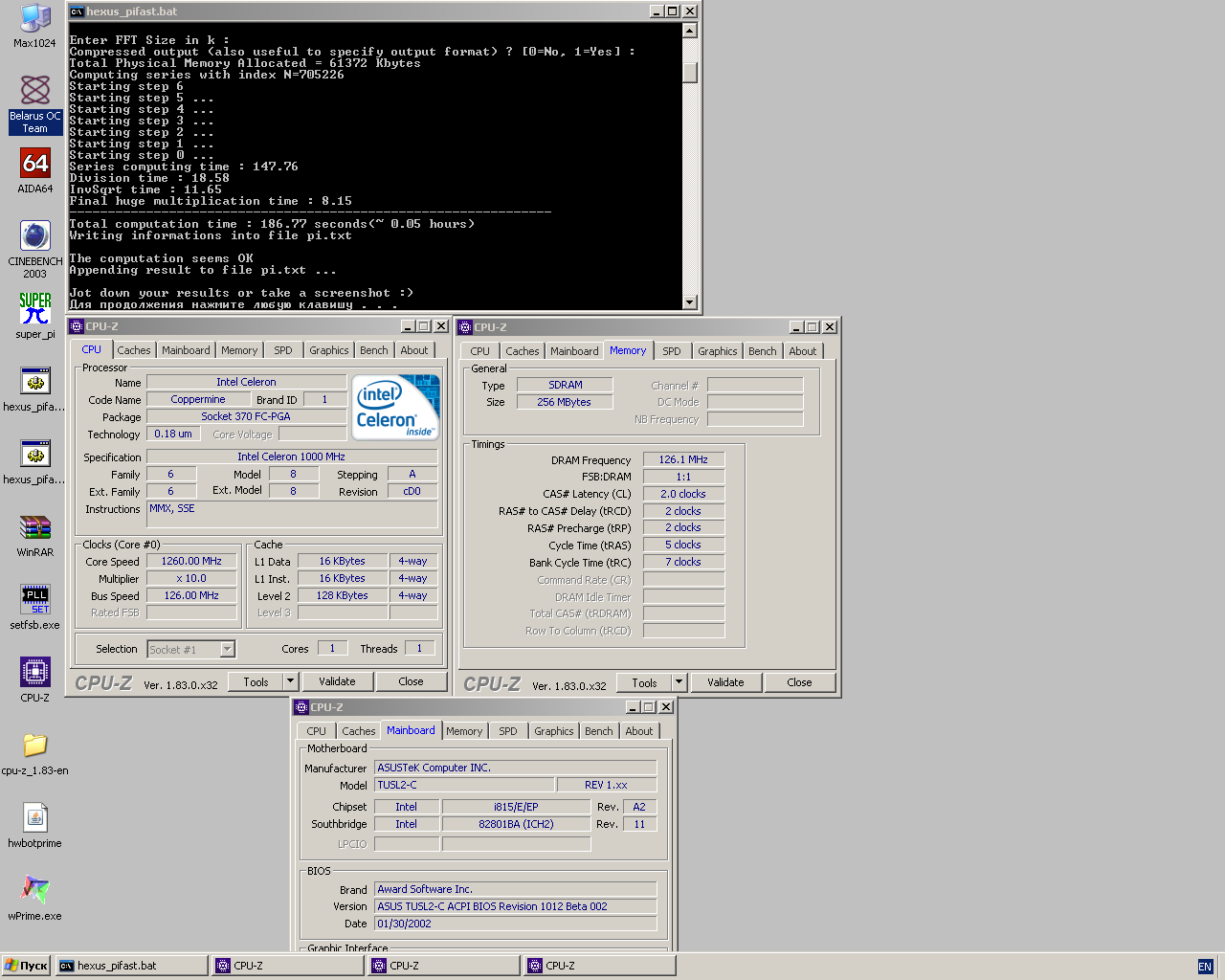Activate the second CPU-Z taskbar button
Image resolution: width=1225 pixels, height=980 pixels.
point(444,966)
